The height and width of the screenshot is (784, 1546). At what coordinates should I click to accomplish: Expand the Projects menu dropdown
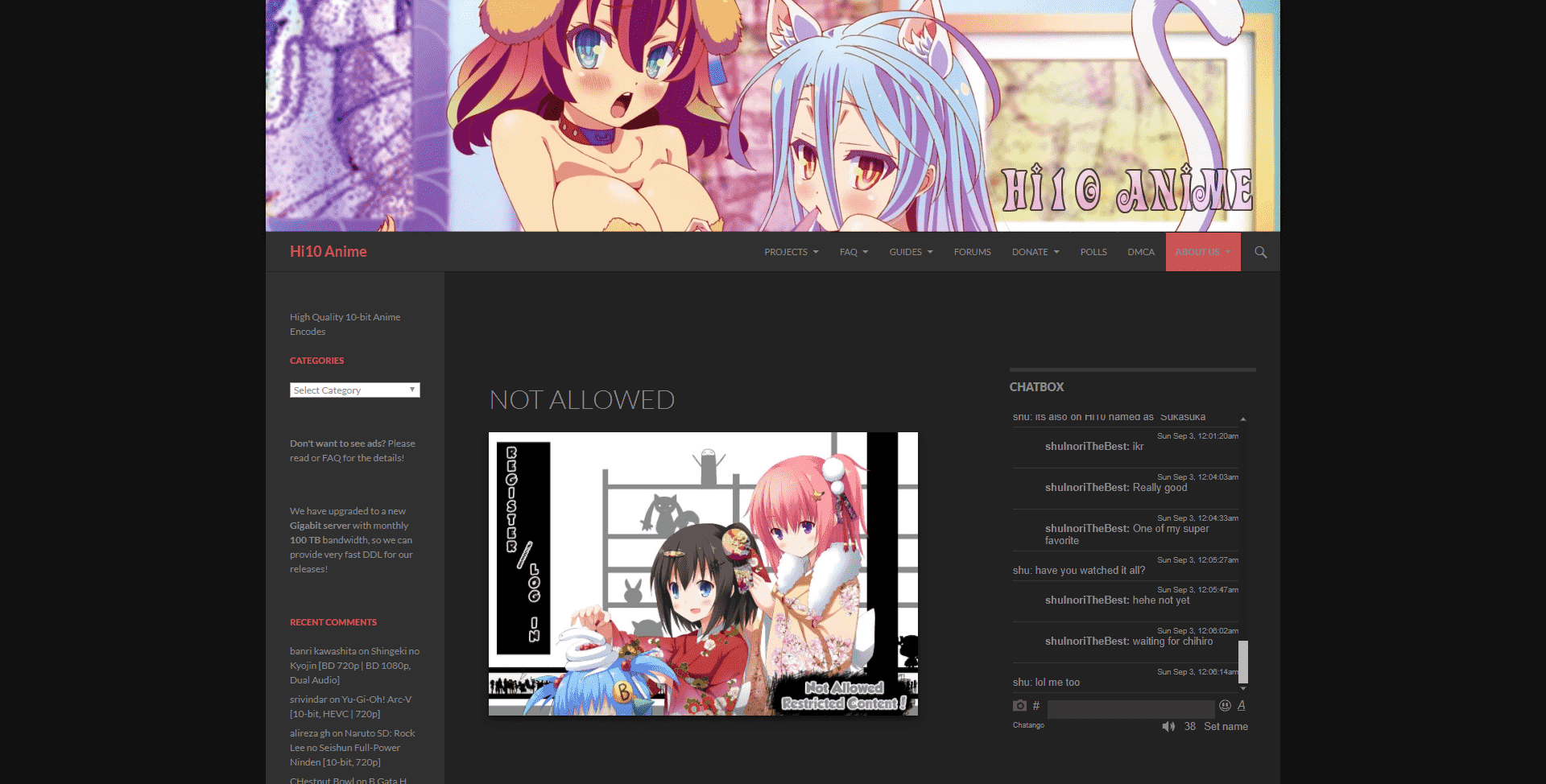tap(792, 252)
